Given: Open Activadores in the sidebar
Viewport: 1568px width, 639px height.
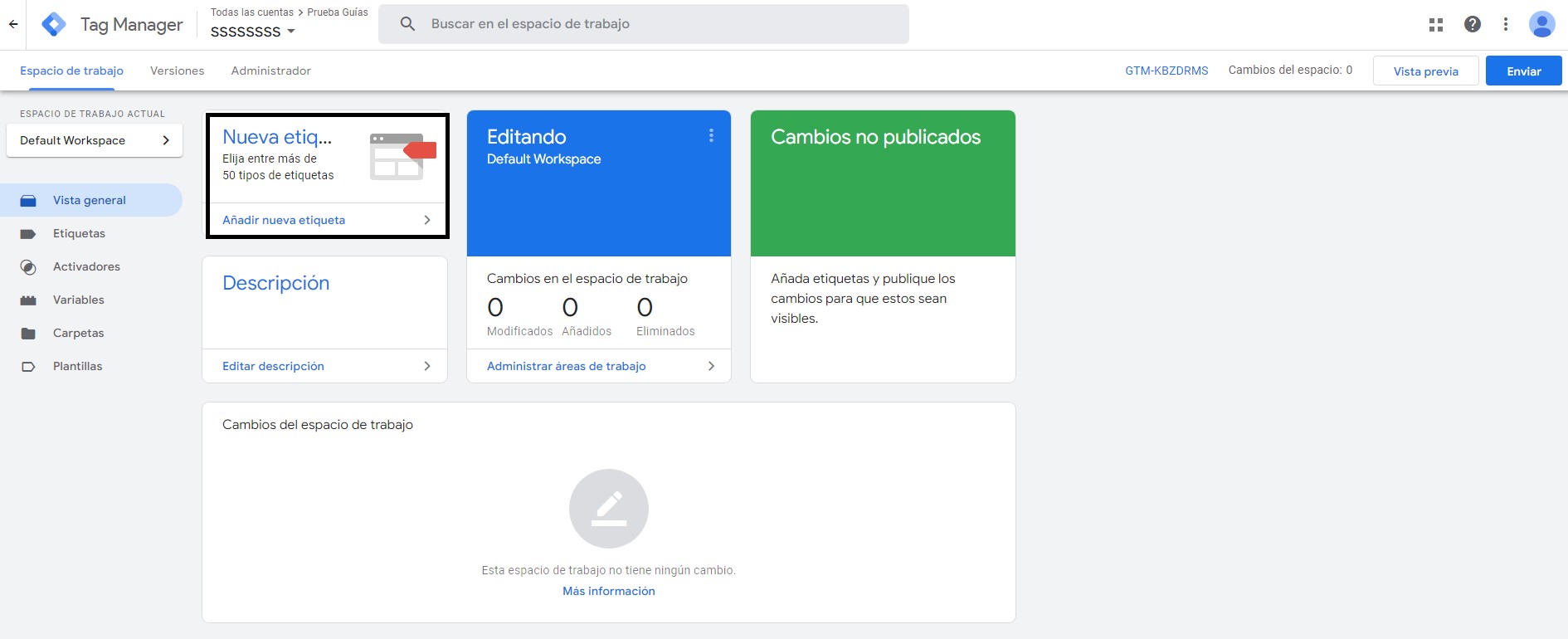Looking at the screenshot, I should pos(86,266).
